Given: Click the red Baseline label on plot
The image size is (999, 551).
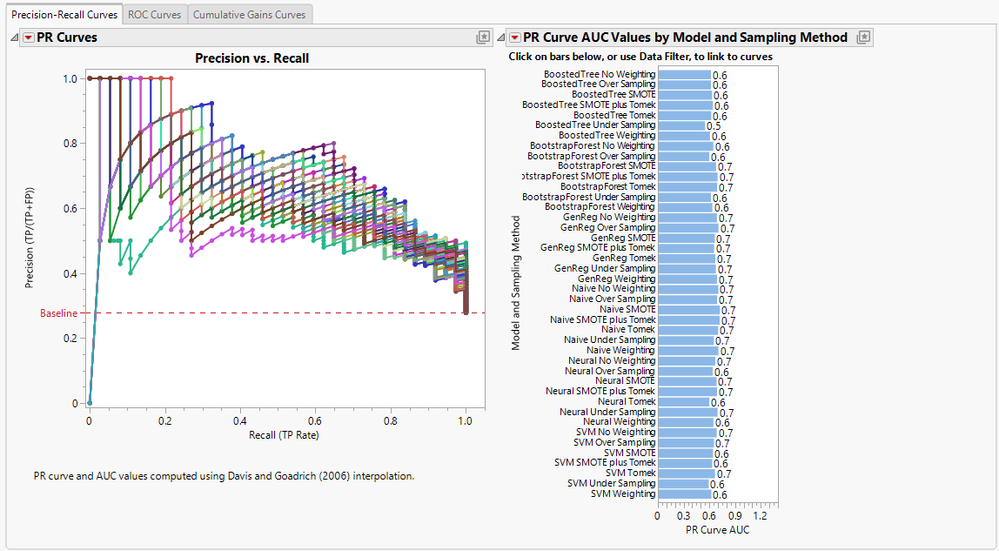Looking at the screenshot, I should tap(59, 313).
